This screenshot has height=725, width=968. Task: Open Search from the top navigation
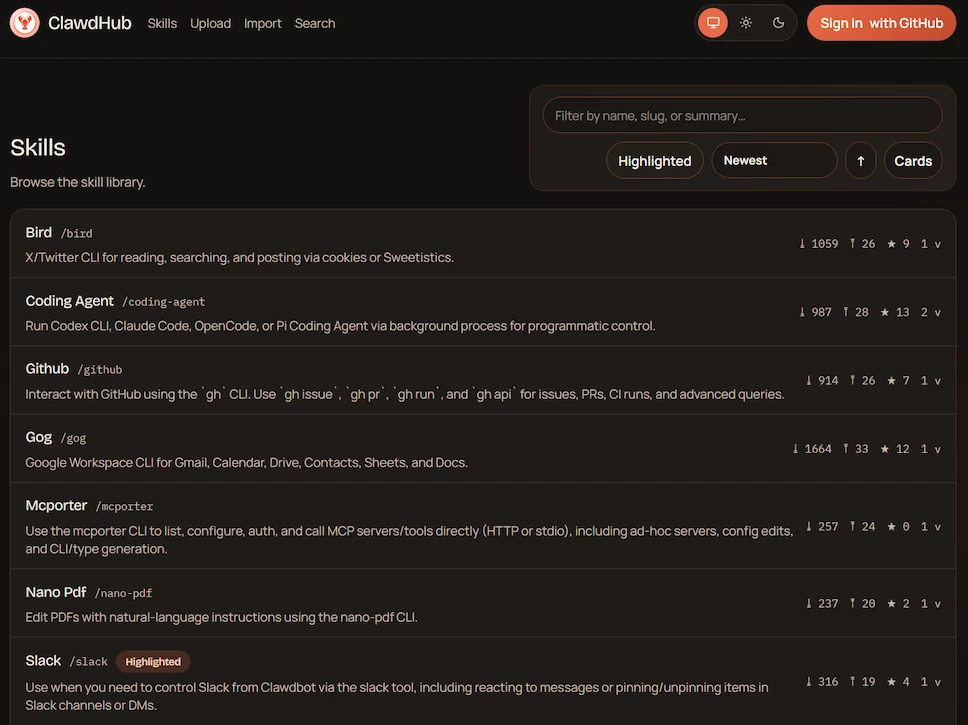coord(315,23)
